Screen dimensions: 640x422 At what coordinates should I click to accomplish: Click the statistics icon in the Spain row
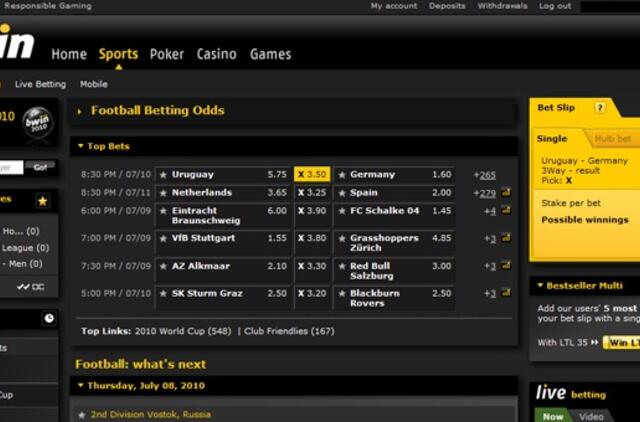(x=506, y=192)
